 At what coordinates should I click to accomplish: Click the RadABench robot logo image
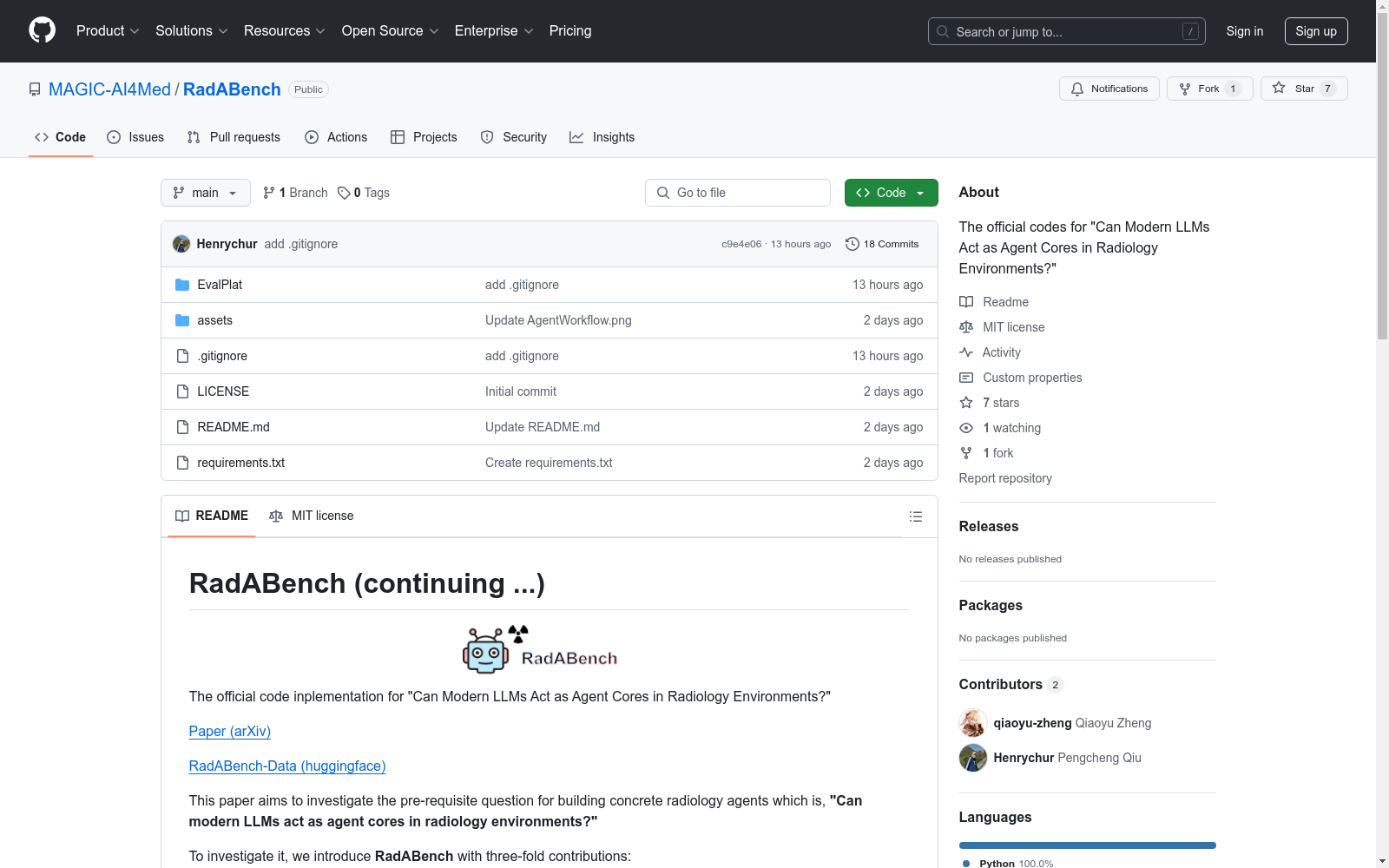(x=540, y=650)
